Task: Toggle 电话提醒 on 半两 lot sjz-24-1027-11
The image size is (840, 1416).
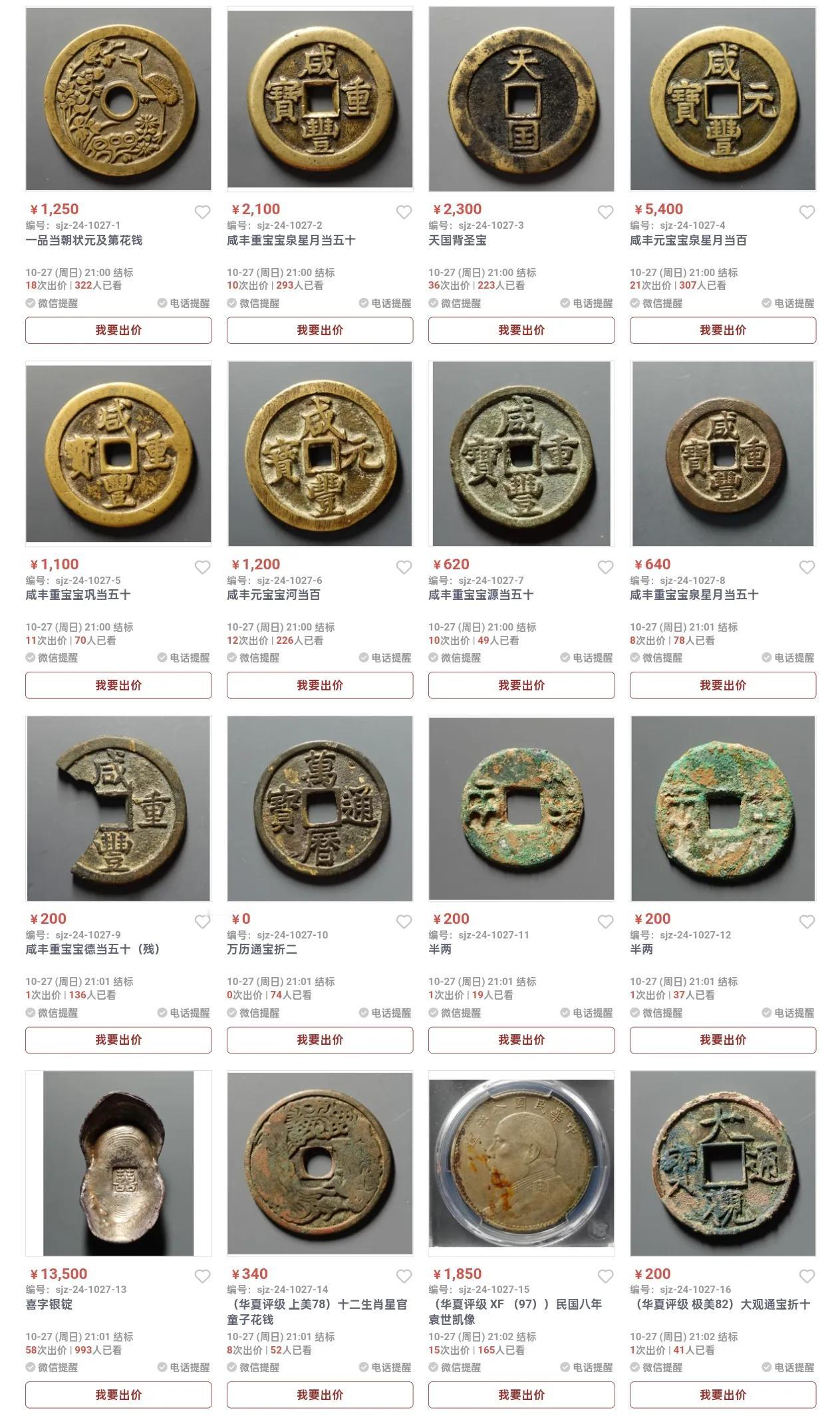Action: point(587,1013)
